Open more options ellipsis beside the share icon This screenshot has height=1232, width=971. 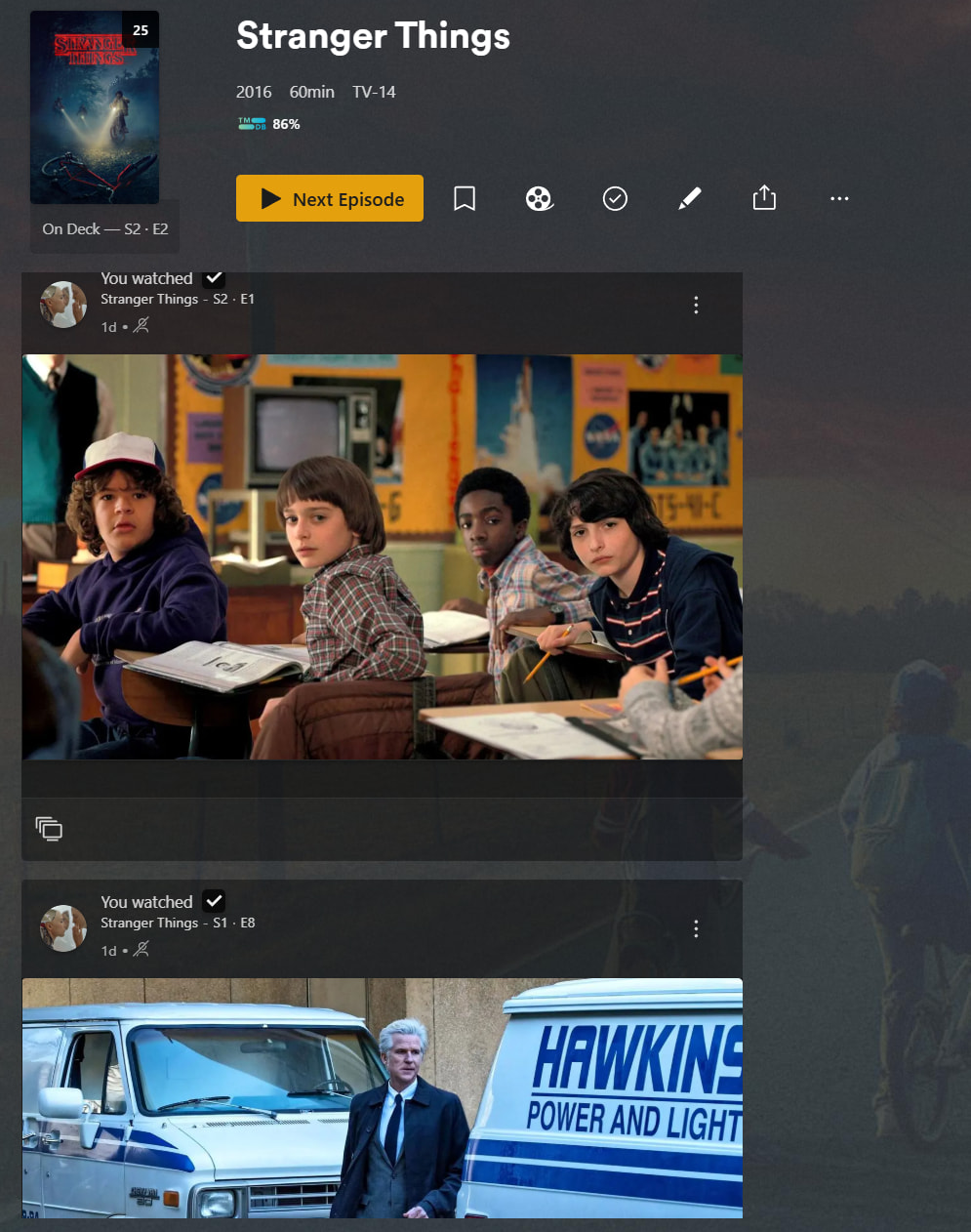[839, 198]
